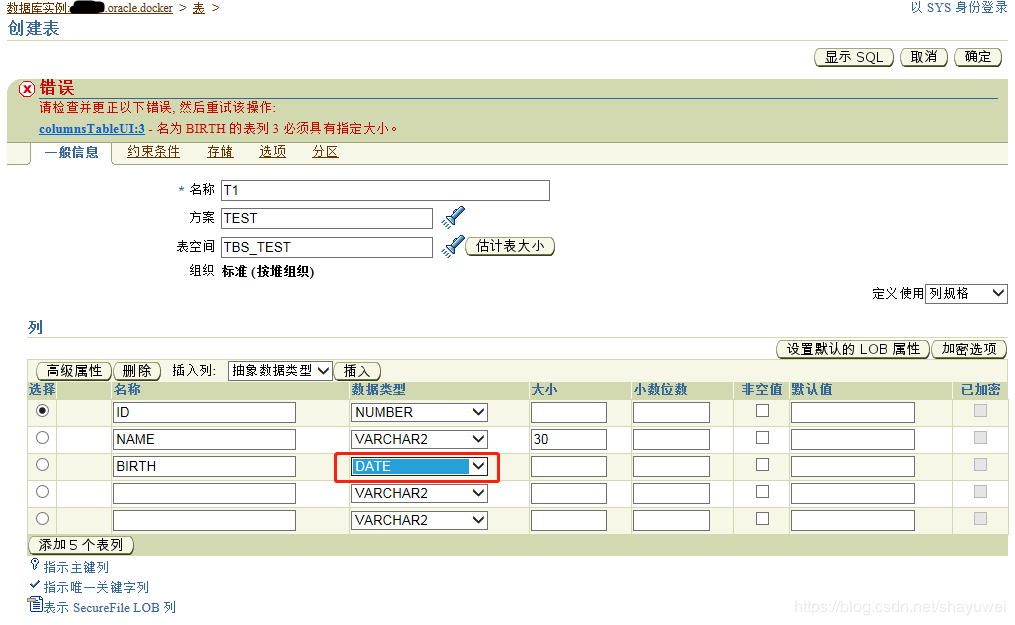Switch to the 存储 tab

220,152
